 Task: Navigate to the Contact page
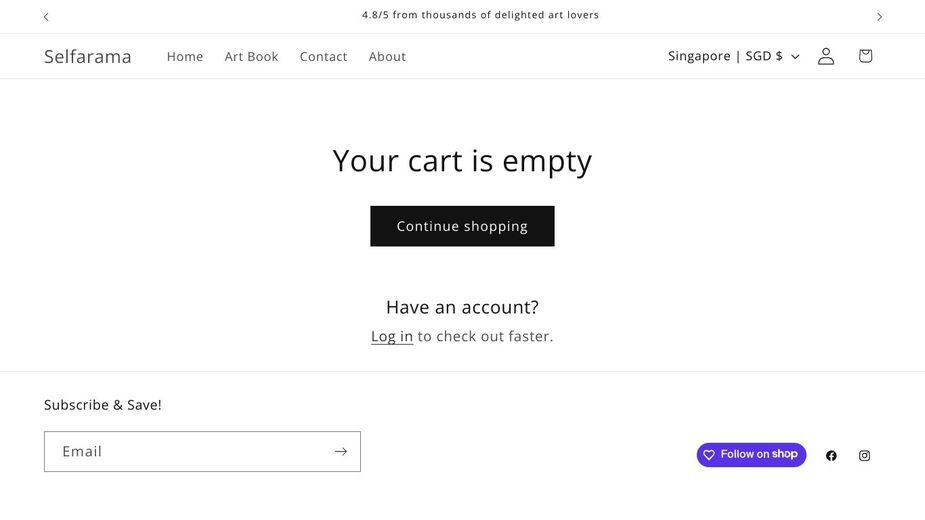pos(323,57)
